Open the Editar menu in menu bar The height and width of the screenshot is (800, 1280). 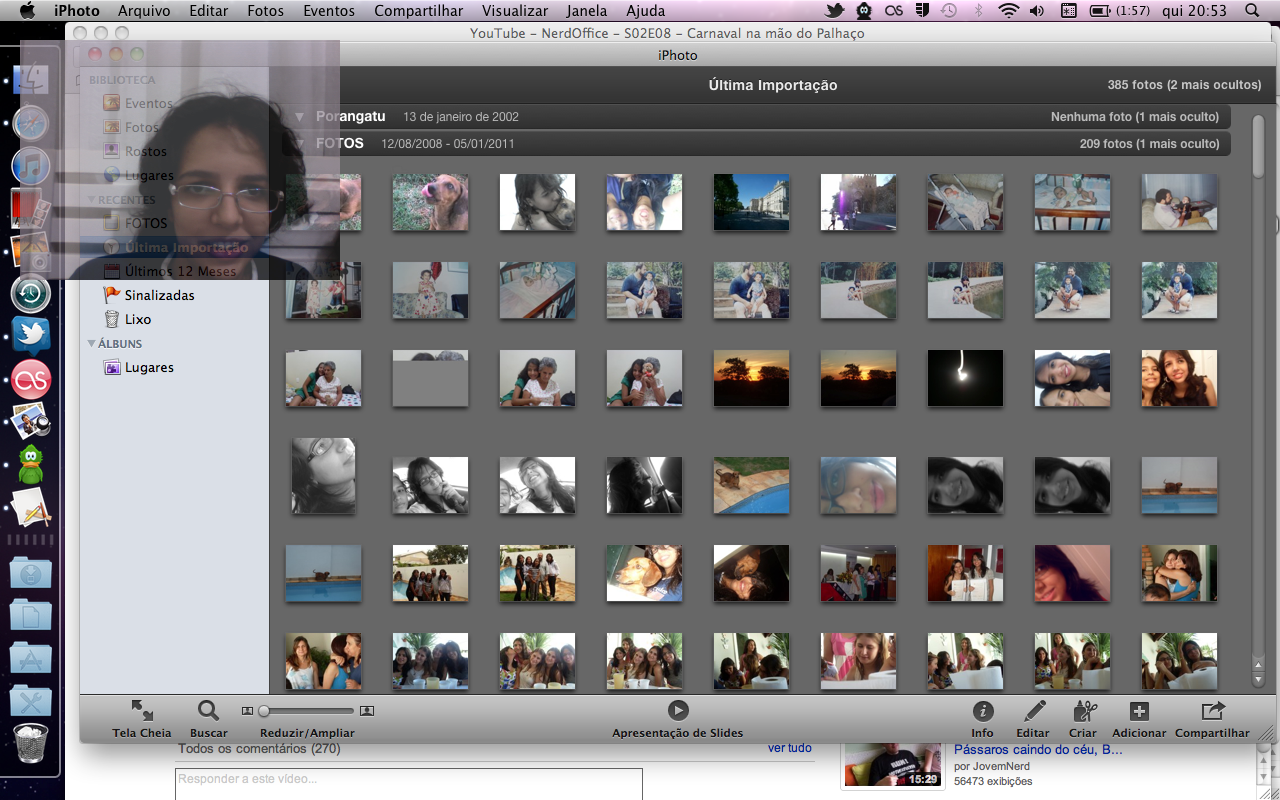(x=208, y=11)
